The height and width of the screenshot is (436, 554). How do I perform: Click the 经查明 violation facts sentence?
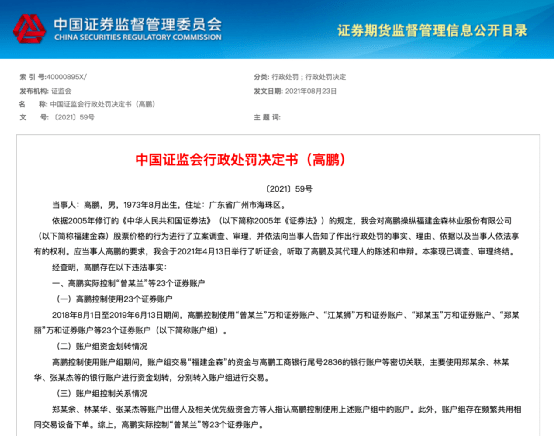[x=109, y=267]
